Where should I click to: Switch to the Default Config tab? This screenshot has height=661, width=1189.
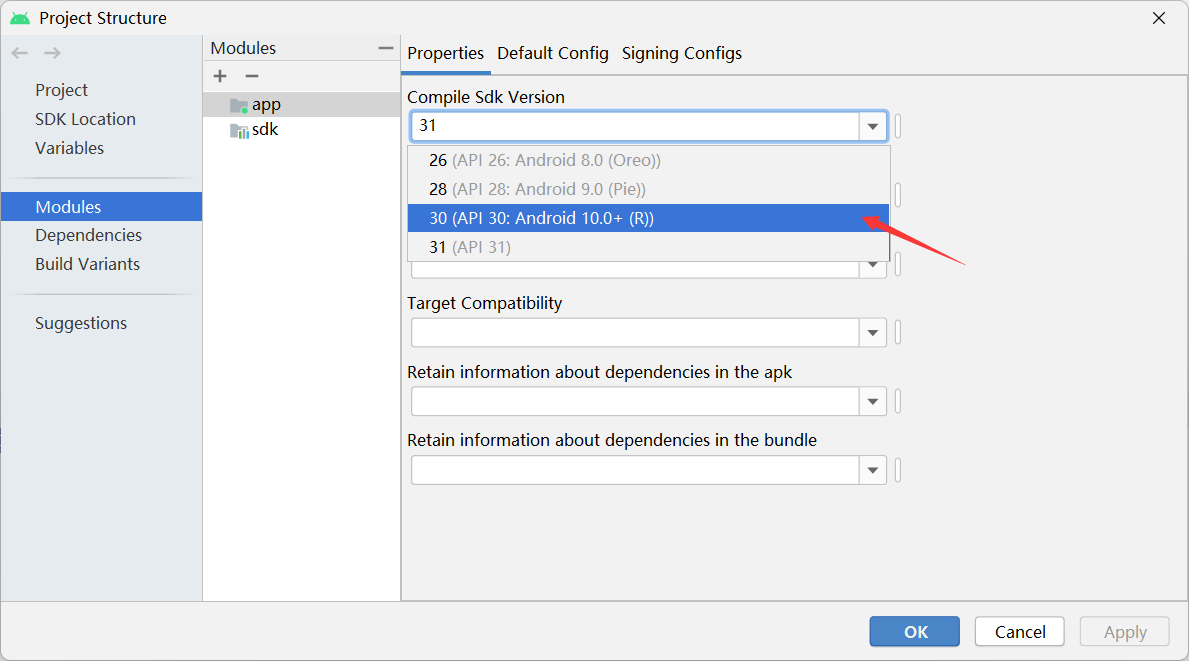pos(553,53)
